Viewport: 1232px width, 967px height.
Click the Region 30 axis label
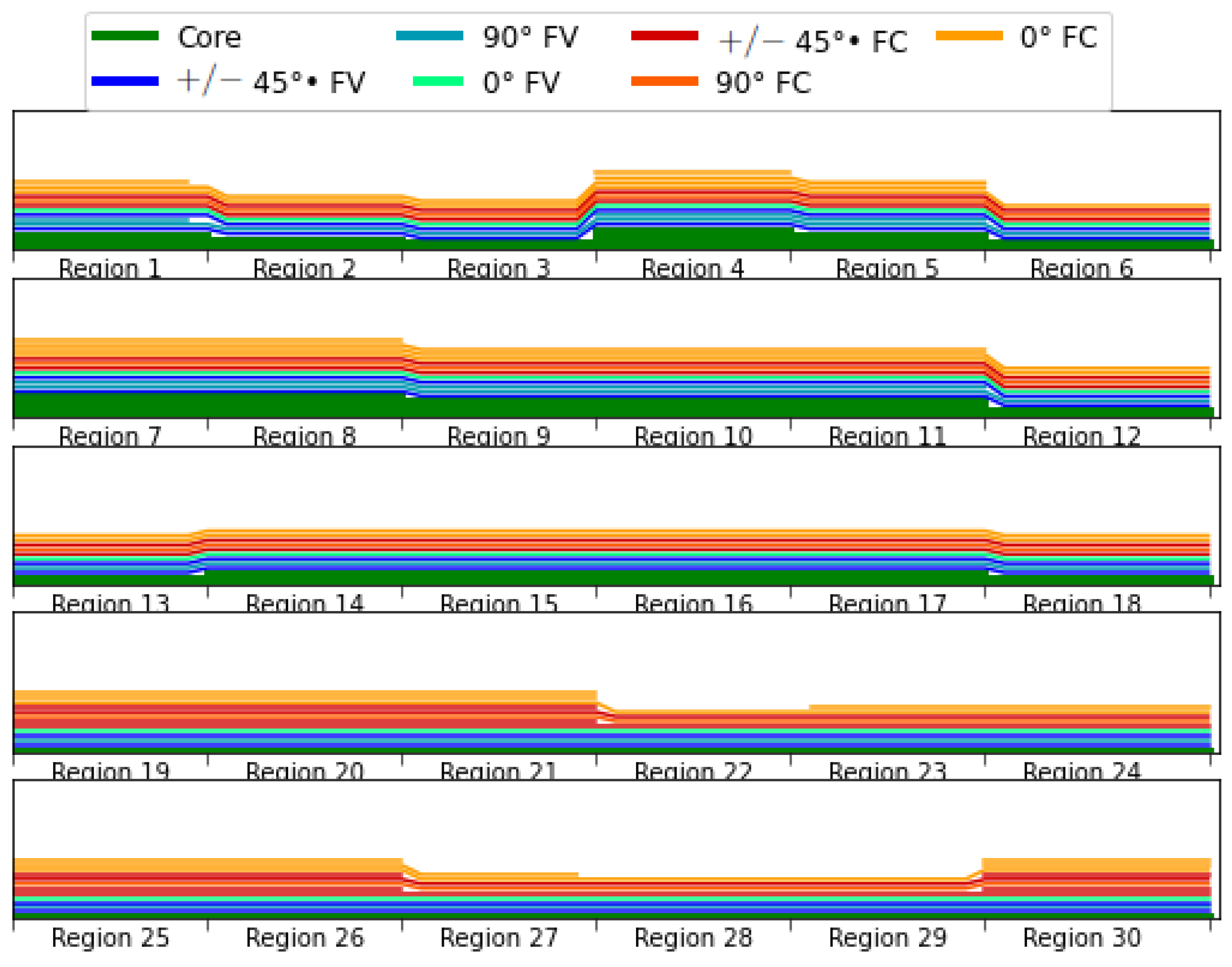pos(1081,938)
